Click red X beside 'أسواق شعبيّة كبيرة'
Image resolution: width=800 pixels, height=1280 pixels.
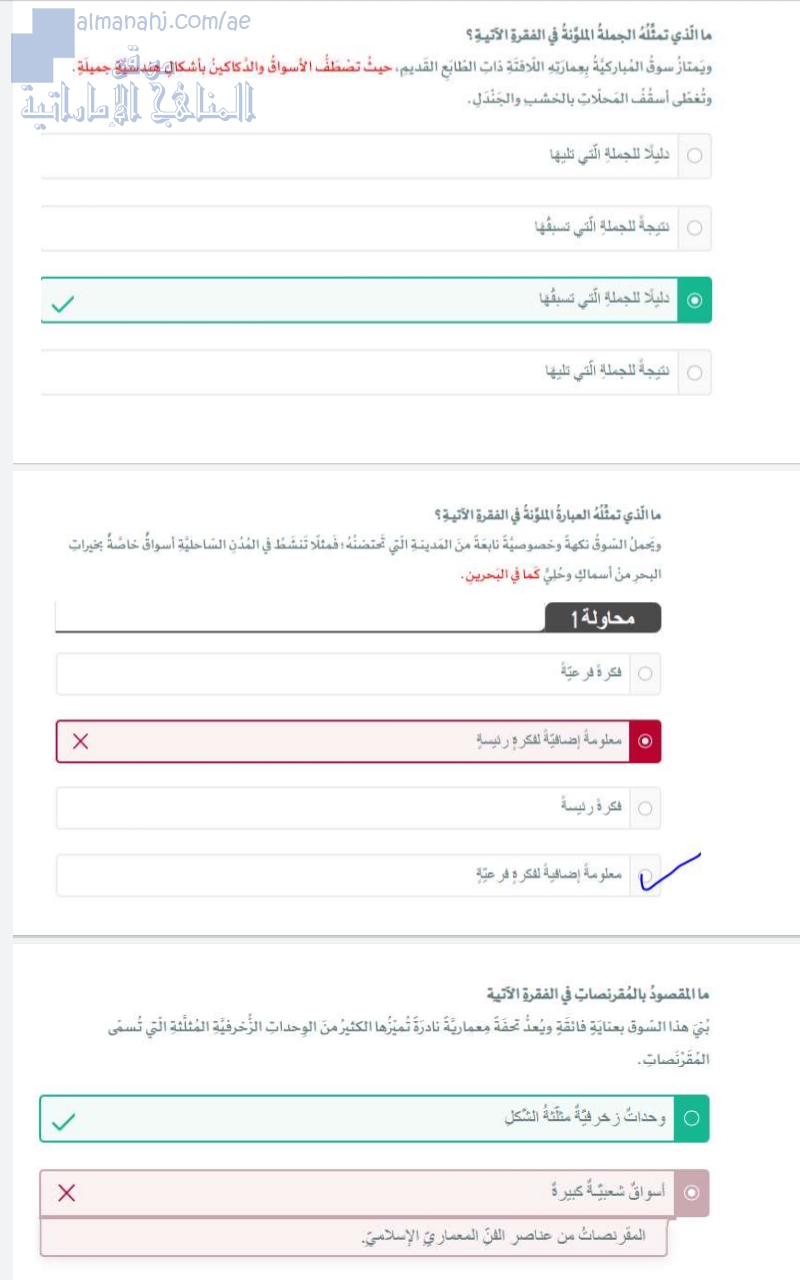67,1193
